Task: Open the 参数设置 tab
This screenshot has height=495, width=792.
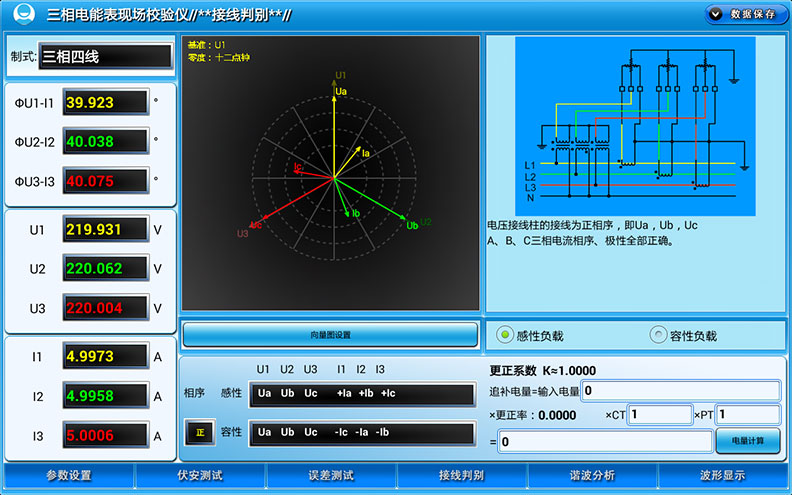Action: (69, 475)
